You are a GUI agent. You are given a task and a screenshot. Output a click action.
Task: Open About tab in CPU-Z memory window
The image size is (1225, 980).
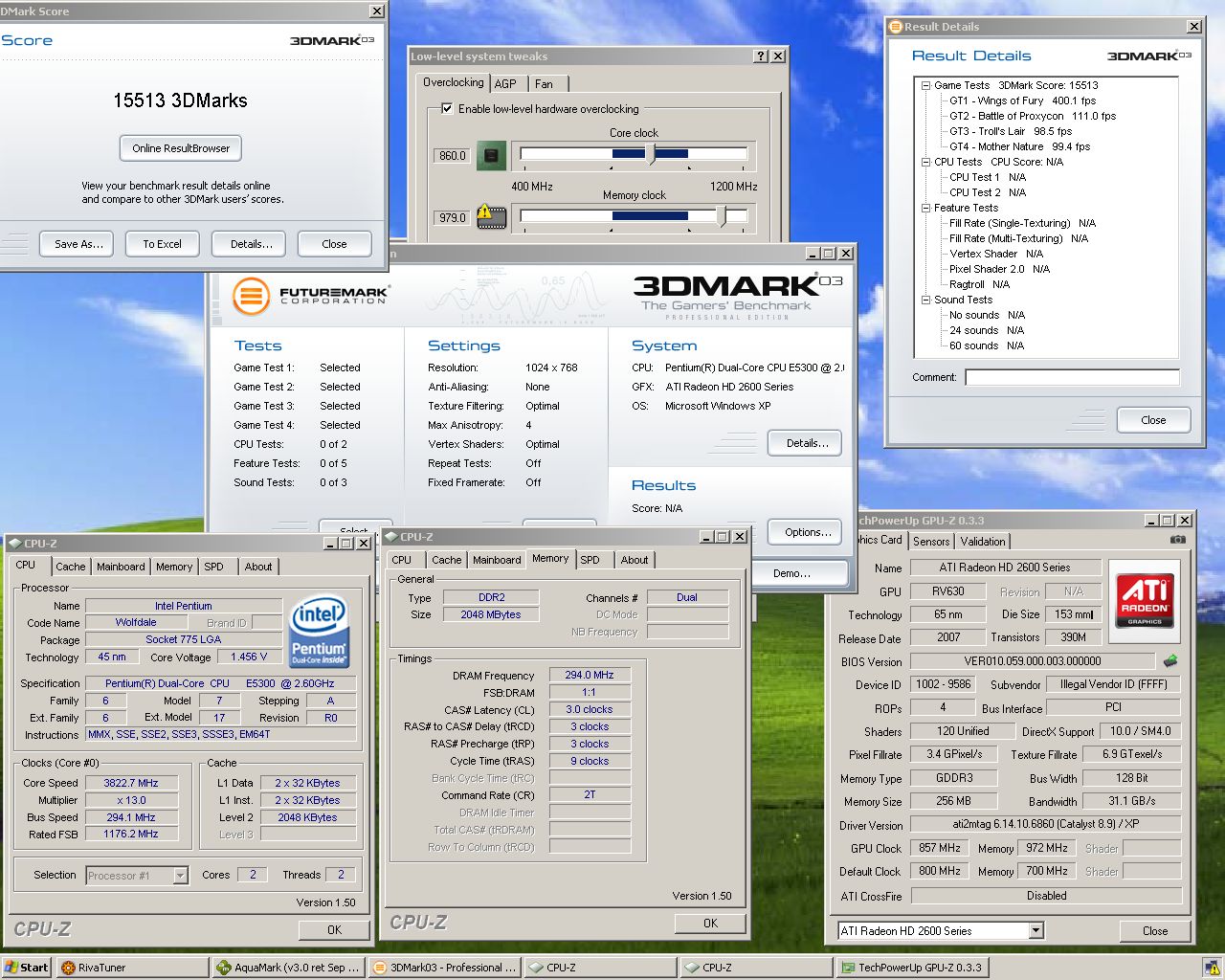[634, 560]
